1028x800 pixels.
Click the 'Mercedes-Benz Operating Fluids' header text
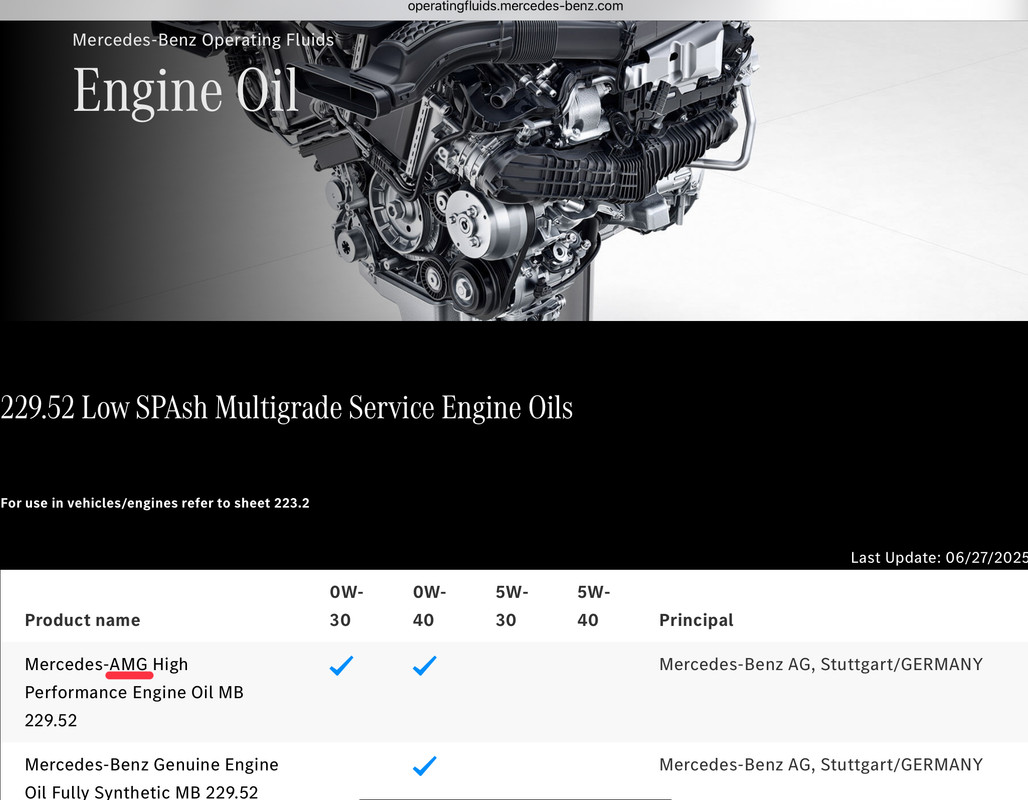203,40
